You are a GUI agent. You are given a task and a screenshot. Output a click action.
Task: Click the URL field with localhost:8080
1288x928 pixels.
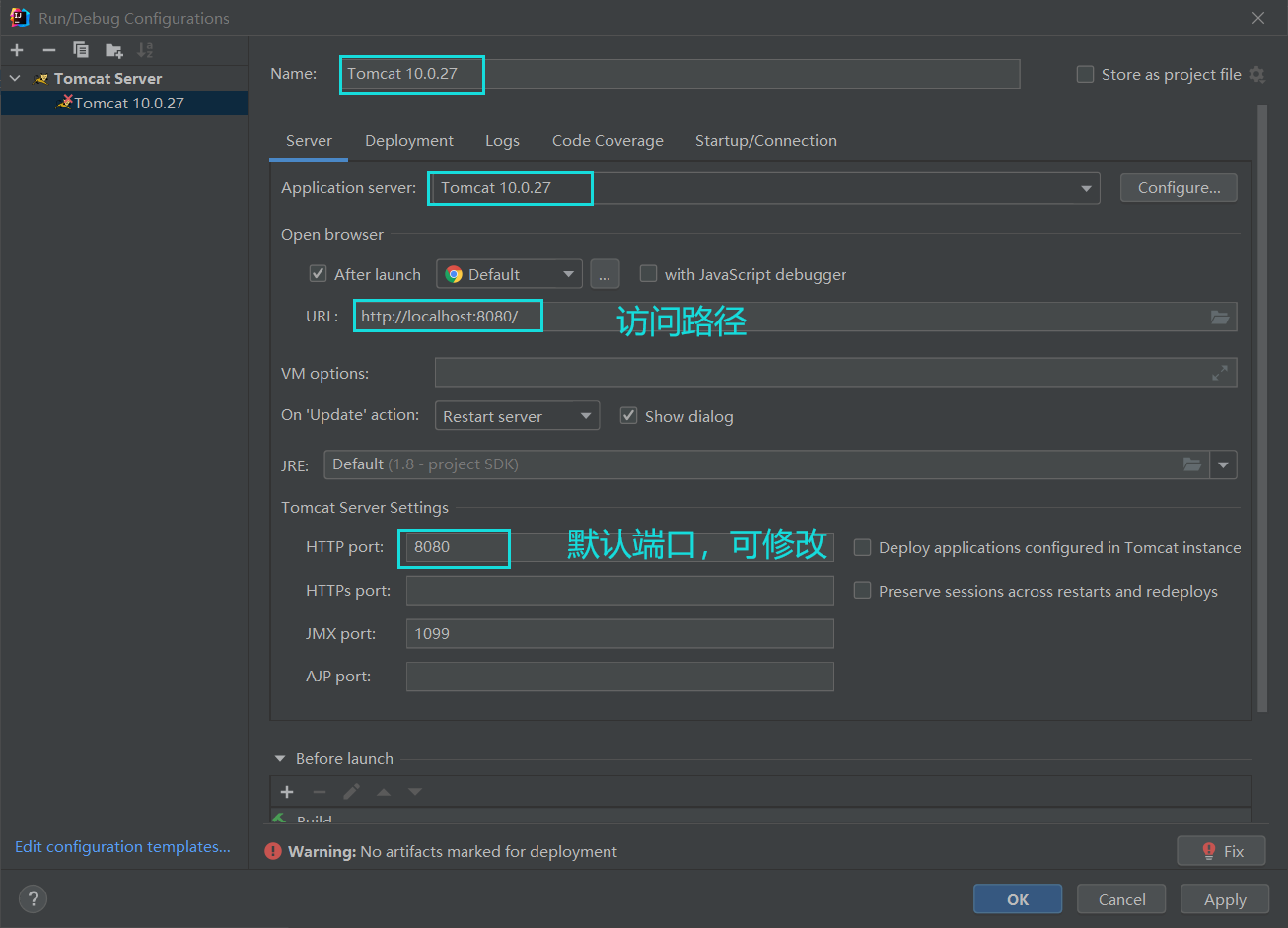coord(794,317)
